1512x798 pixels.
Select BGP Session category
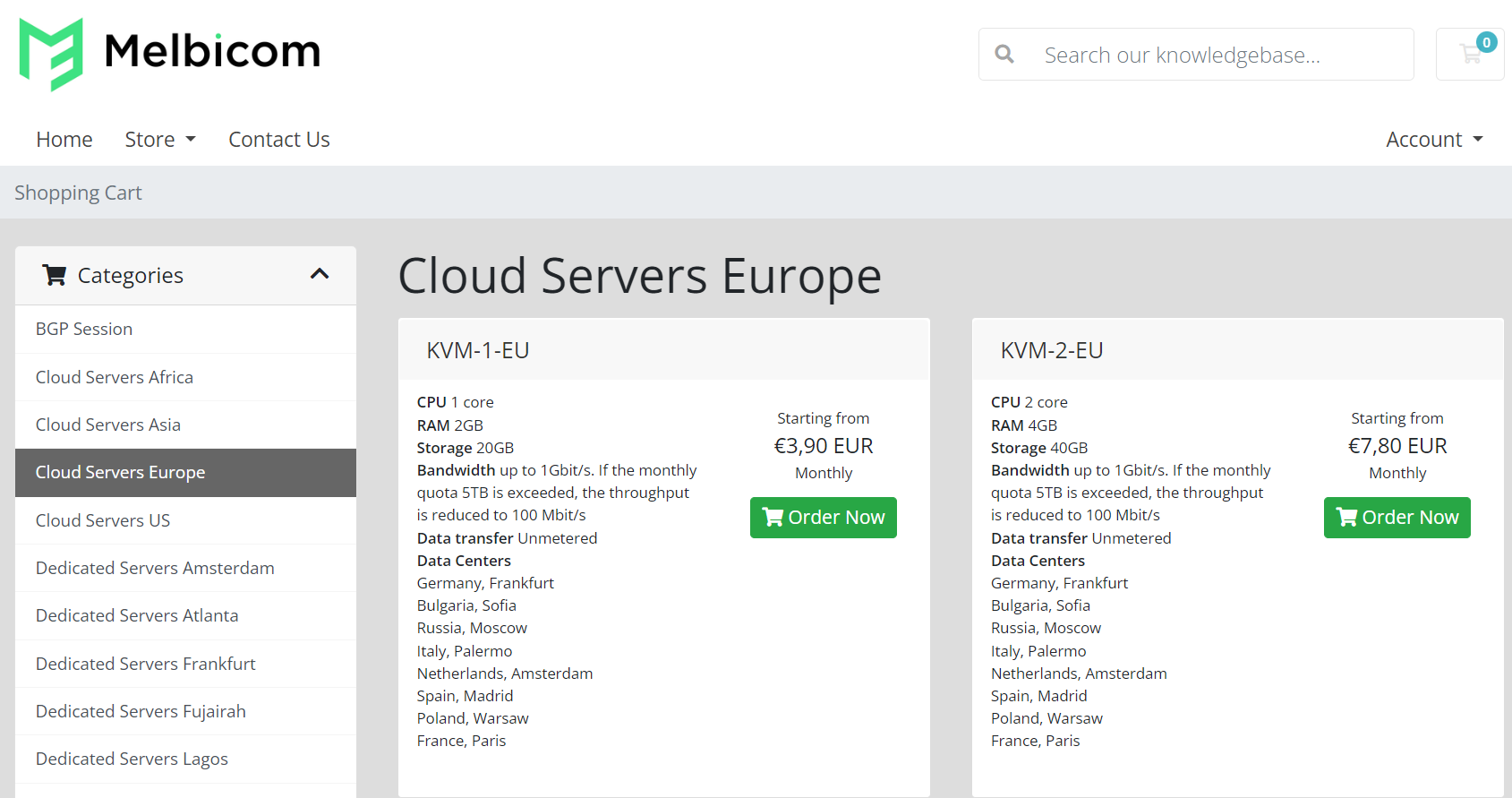(185, 329)
